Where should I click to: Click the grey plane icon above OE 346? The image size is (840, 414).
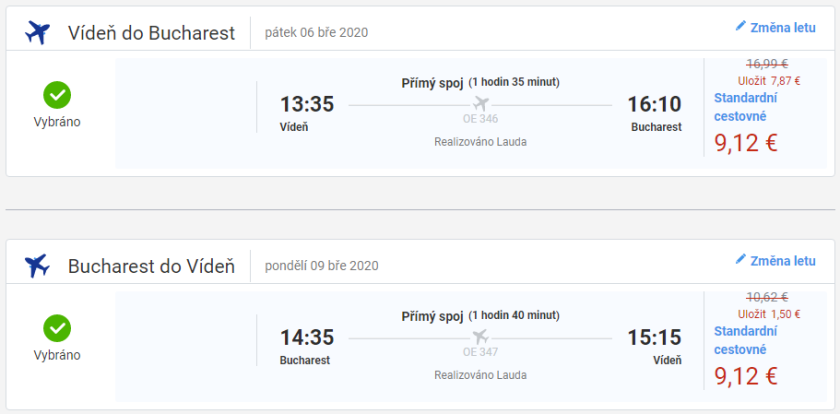point(481,103)
